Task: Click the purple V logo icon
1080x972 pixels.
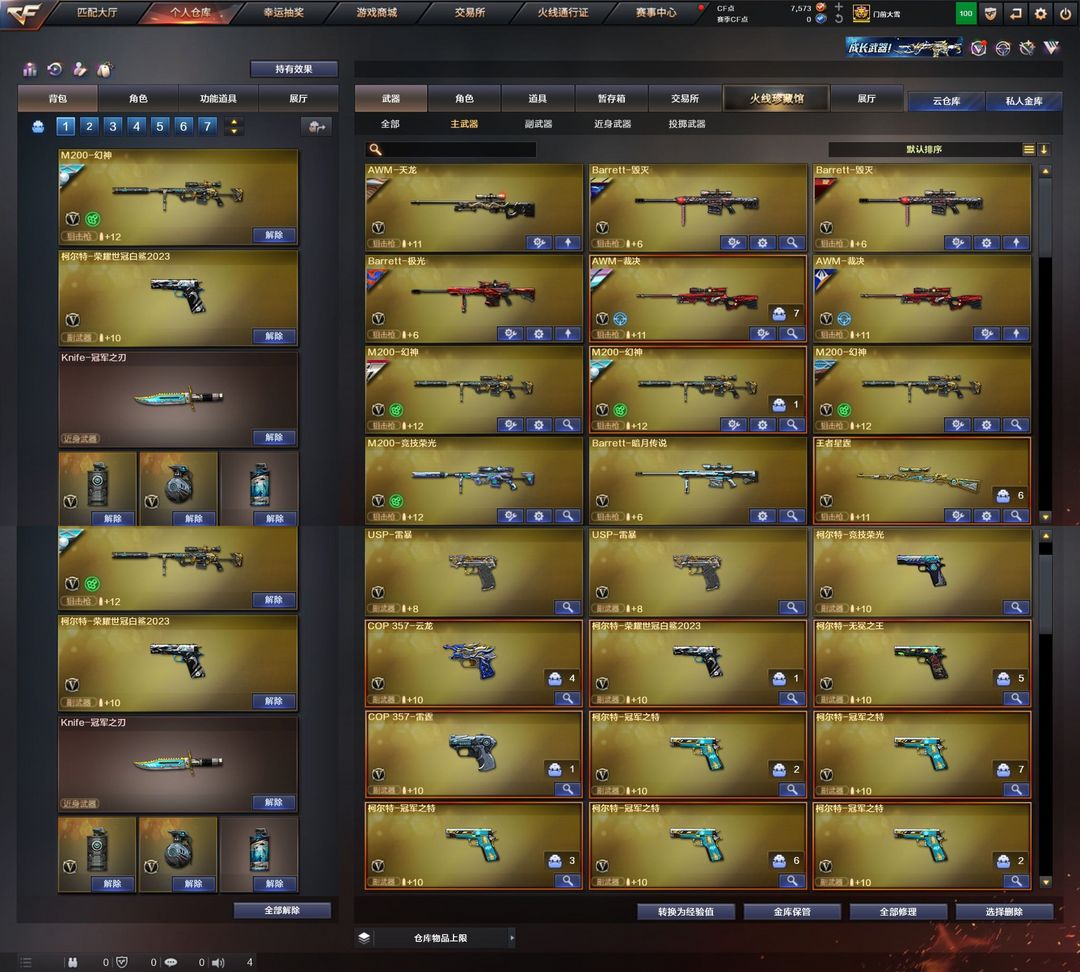Action: coord(1051,48)
